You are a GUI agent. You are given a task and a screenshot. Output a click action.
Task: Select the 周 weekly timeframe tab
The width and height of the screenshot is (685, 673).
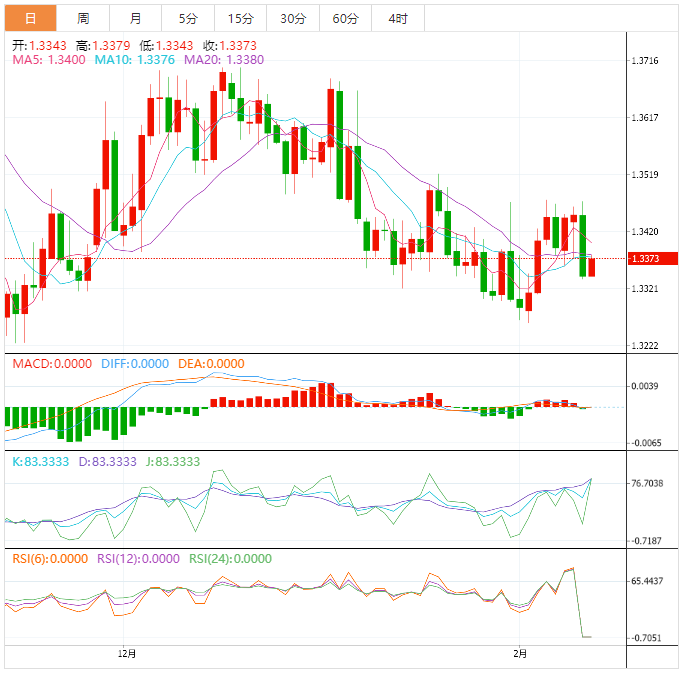[83, 18]
